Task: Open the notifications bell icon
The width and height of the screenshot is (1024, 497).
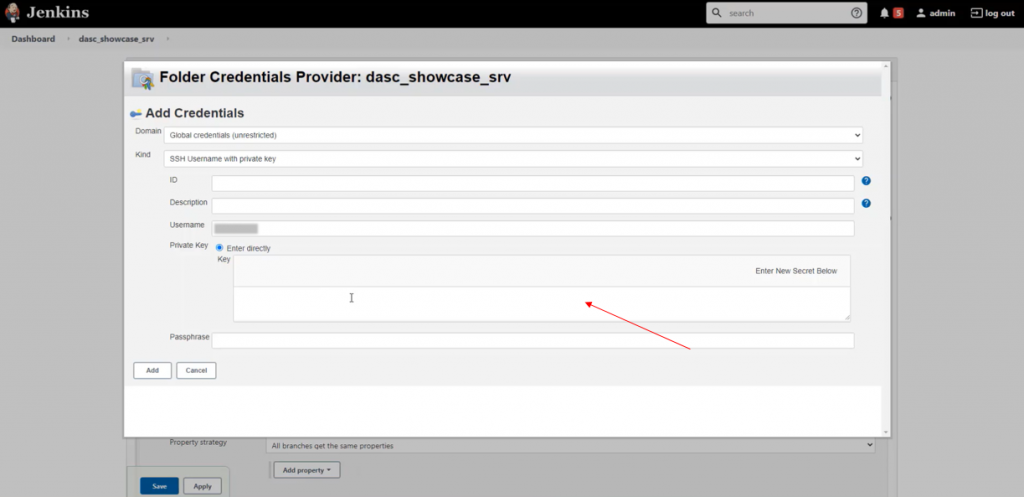Action: [884, 13]
